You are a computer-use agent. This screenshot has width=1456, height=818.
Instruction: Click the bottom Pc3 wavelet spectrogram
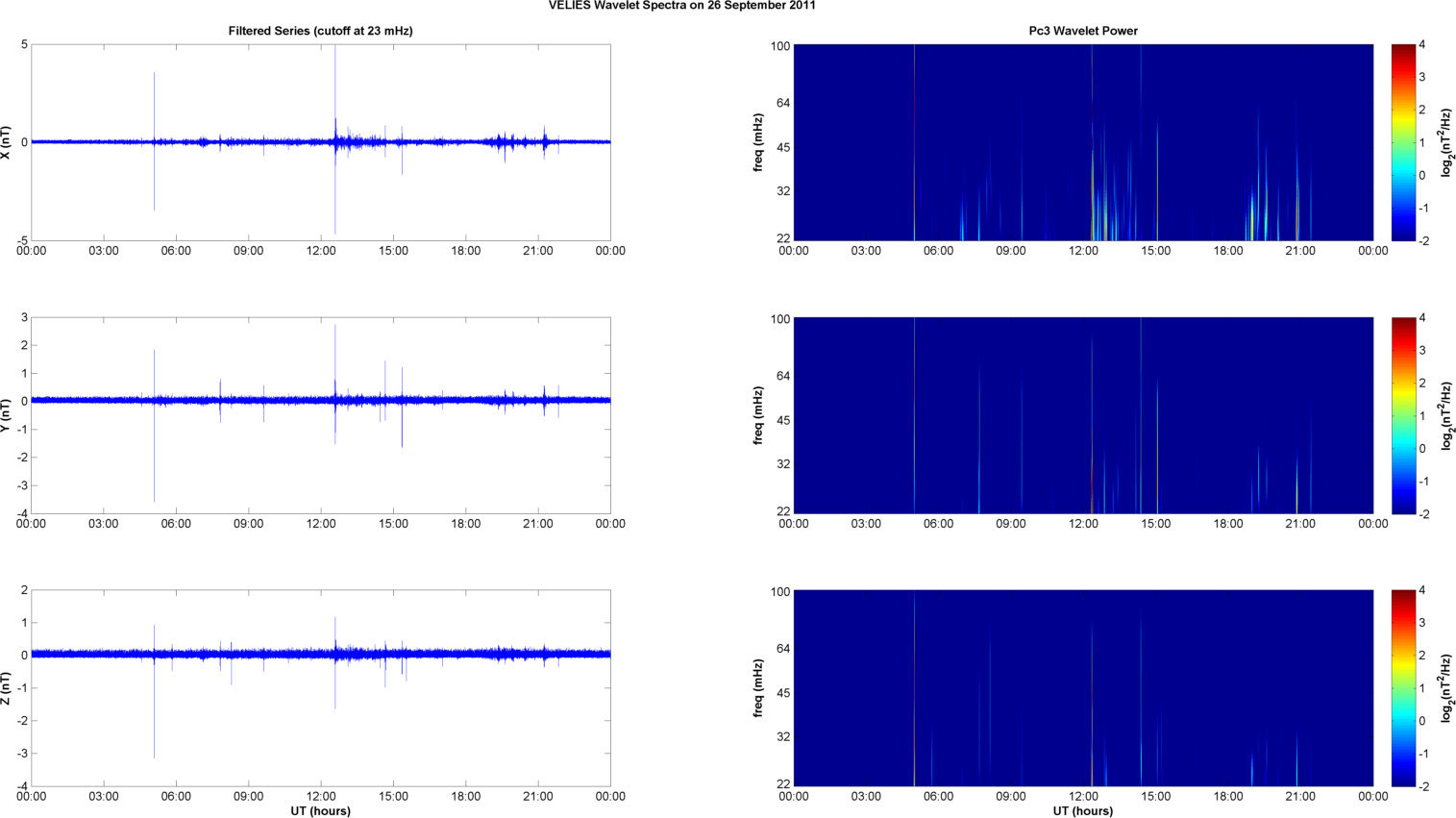pyautogui.click(x=1083, y=688)
